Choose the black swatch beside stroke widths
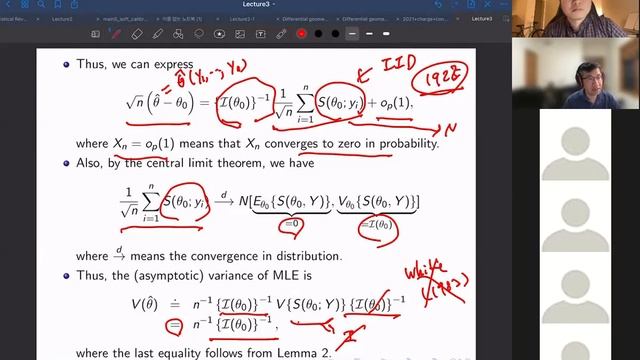The height and width of the screenshot is (360, 640). pyautogui.click(x=335, y=34)
